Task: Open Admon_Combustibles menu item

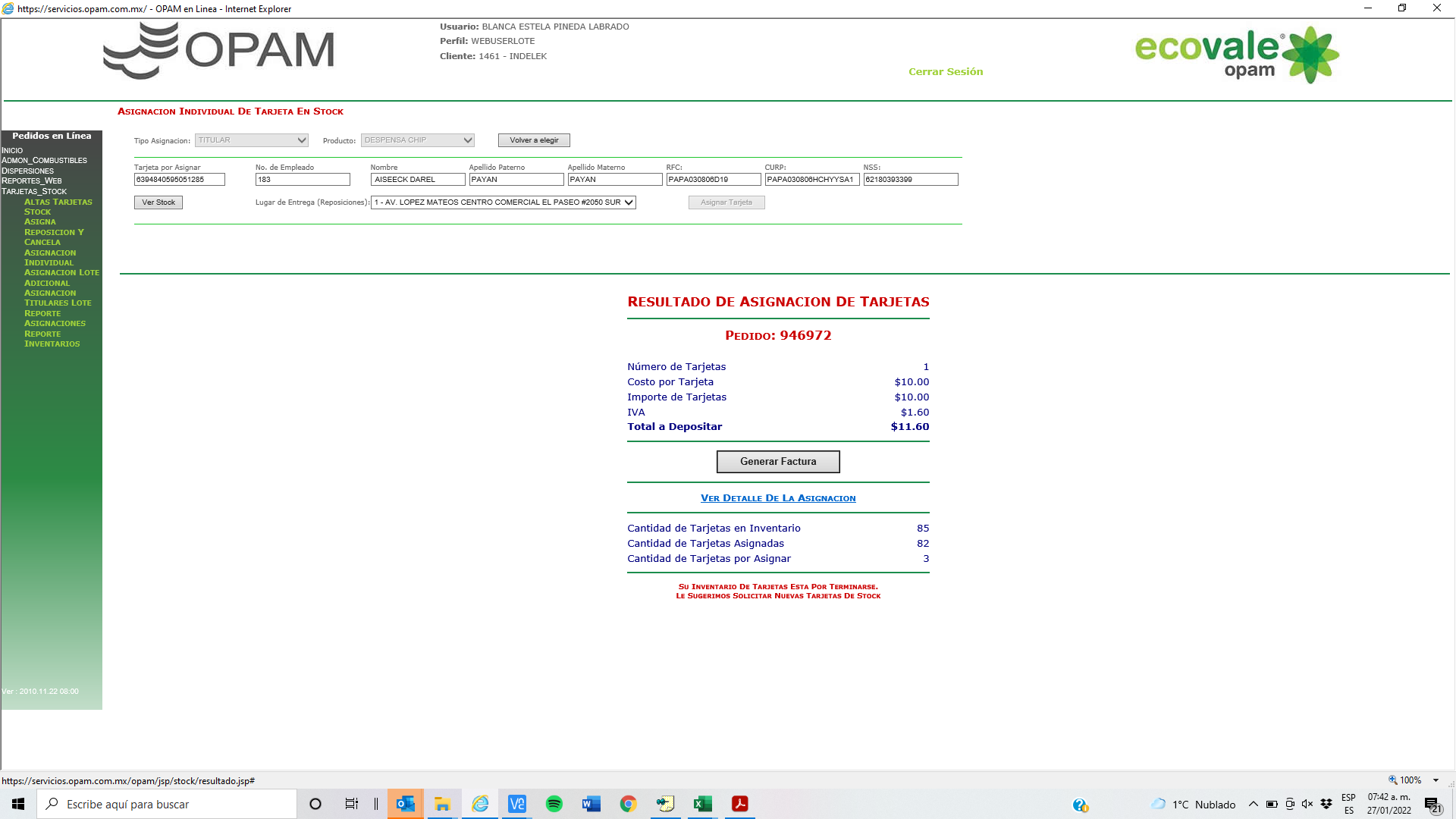Action: [x=44, y=161]
